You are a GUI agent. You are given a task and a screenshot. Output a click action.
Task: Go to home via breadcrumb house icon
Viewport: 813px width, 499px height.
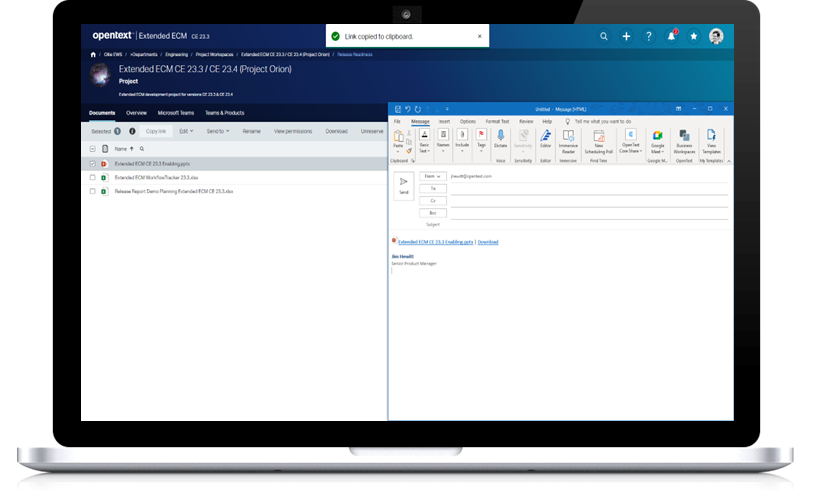(x=93, y=54)
